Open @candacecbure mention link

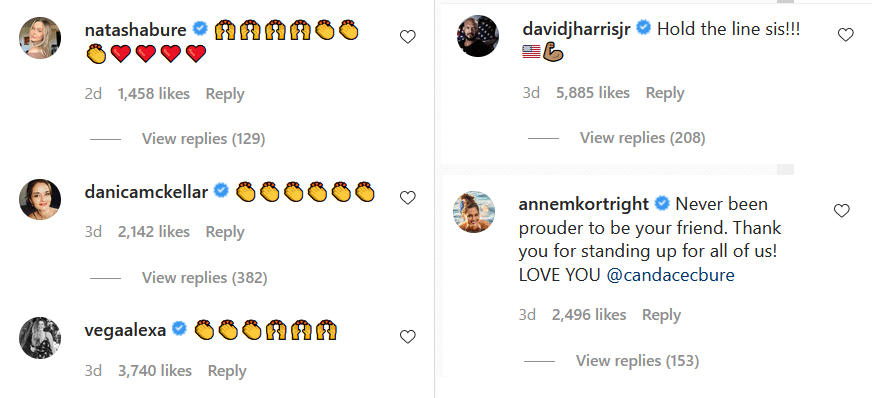pyautogui.click(x=670, y=275)
